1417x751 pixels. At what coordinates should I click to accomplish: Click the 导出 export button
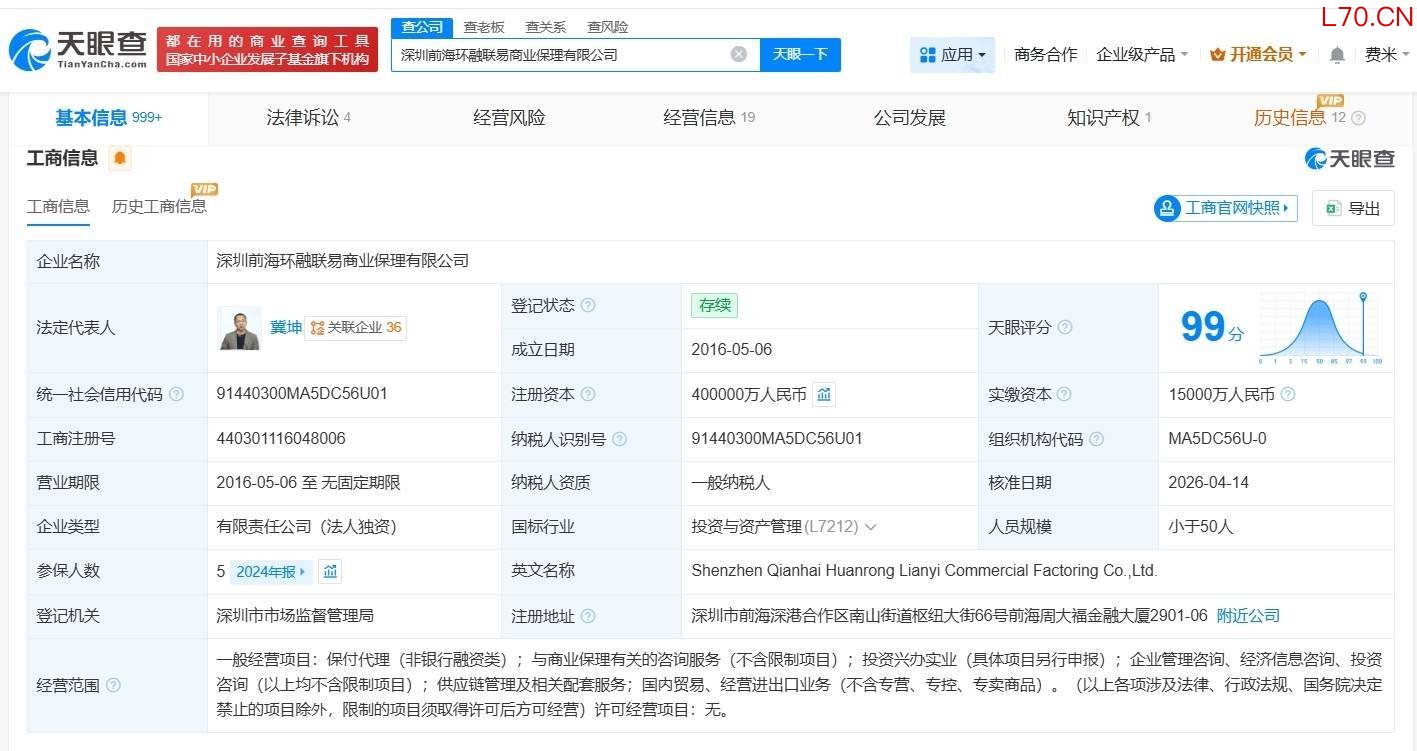point(1353,208)
